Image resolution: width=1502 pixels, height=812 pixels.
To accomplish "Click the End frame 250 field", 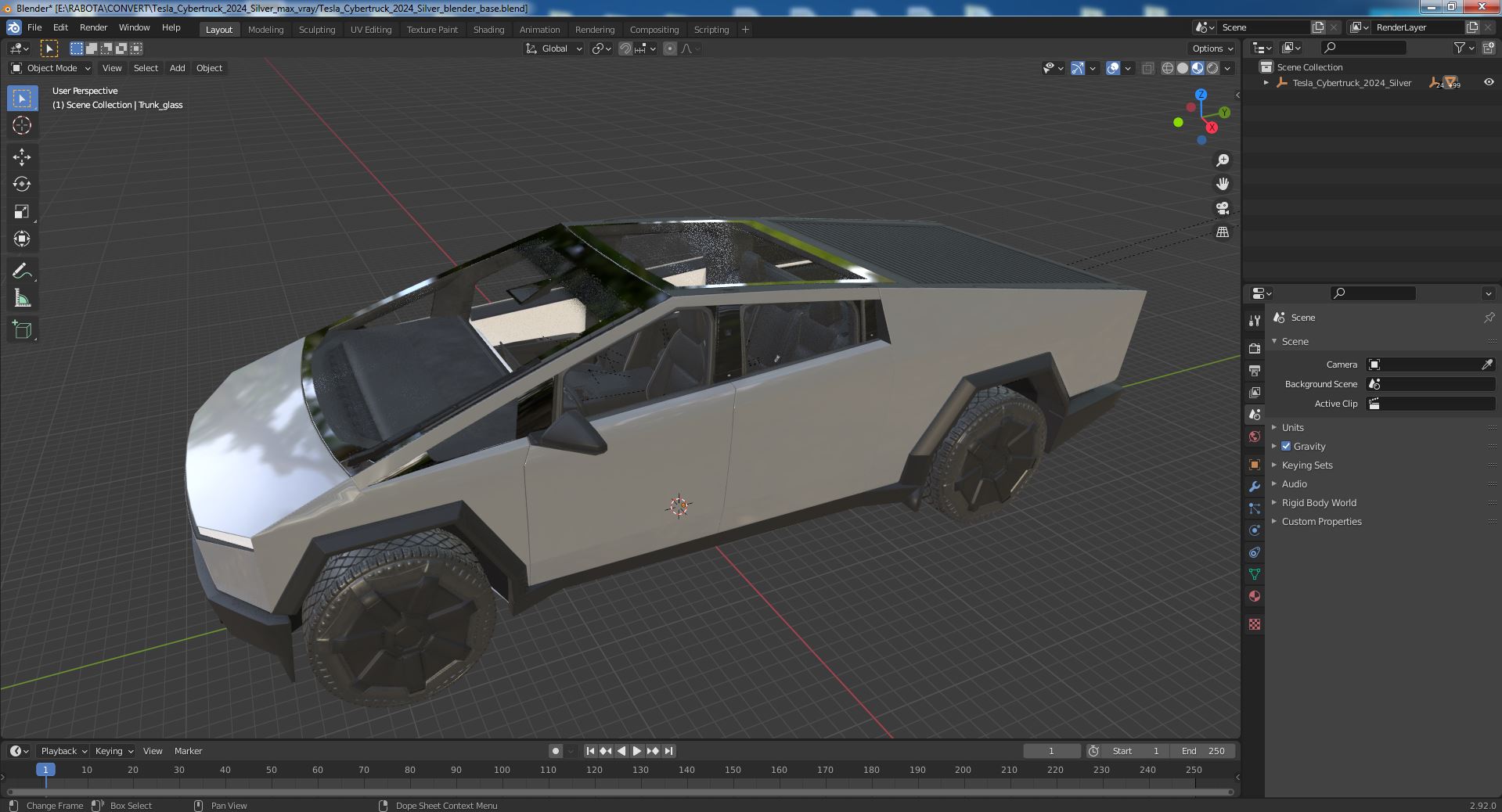I will [x=1203, y=751].
